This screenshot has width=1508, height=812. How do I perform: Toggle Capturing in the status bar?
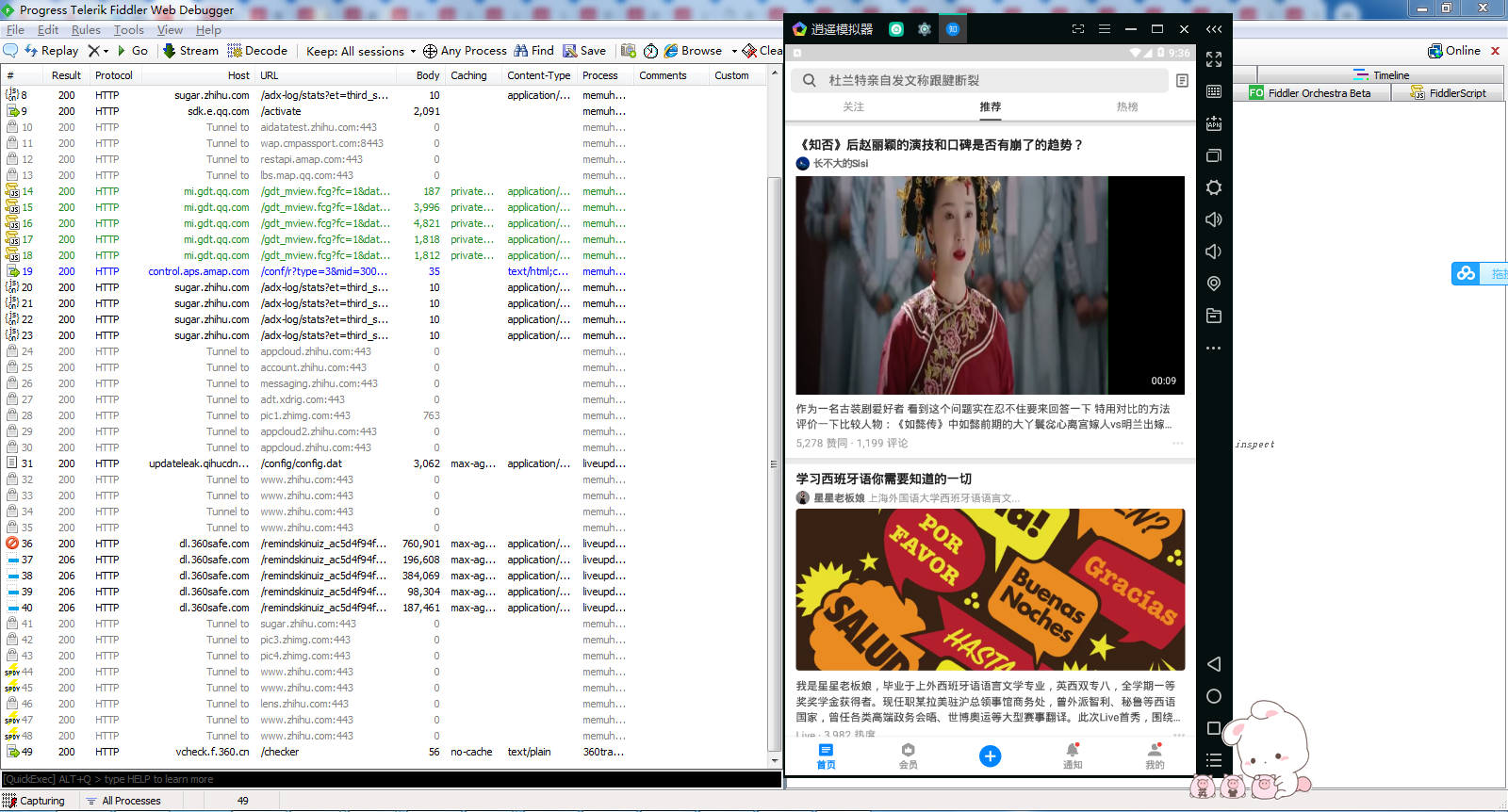point(35,801)
